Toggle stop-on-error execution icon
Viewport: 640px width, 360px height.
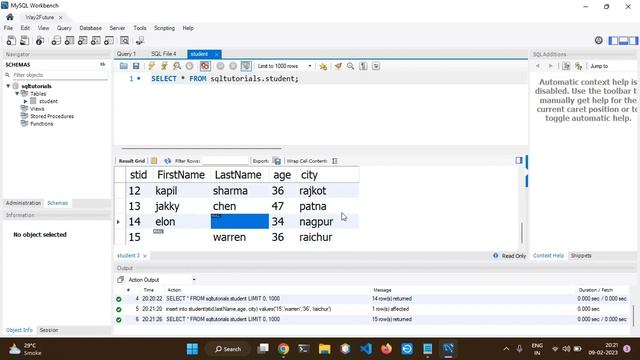click(205, 66)
